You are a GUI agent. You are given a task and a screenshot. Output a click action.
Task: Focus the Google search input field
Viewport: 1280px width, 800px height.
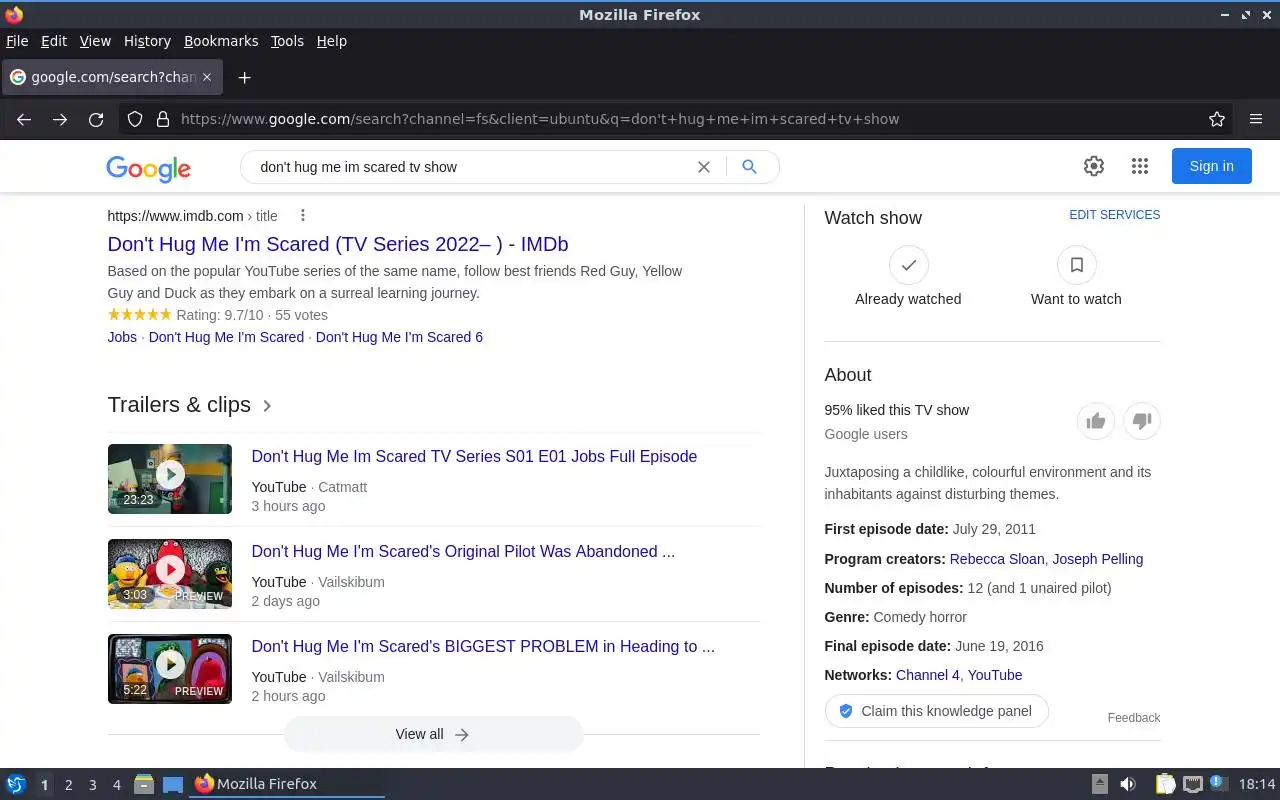coord(470,167)
